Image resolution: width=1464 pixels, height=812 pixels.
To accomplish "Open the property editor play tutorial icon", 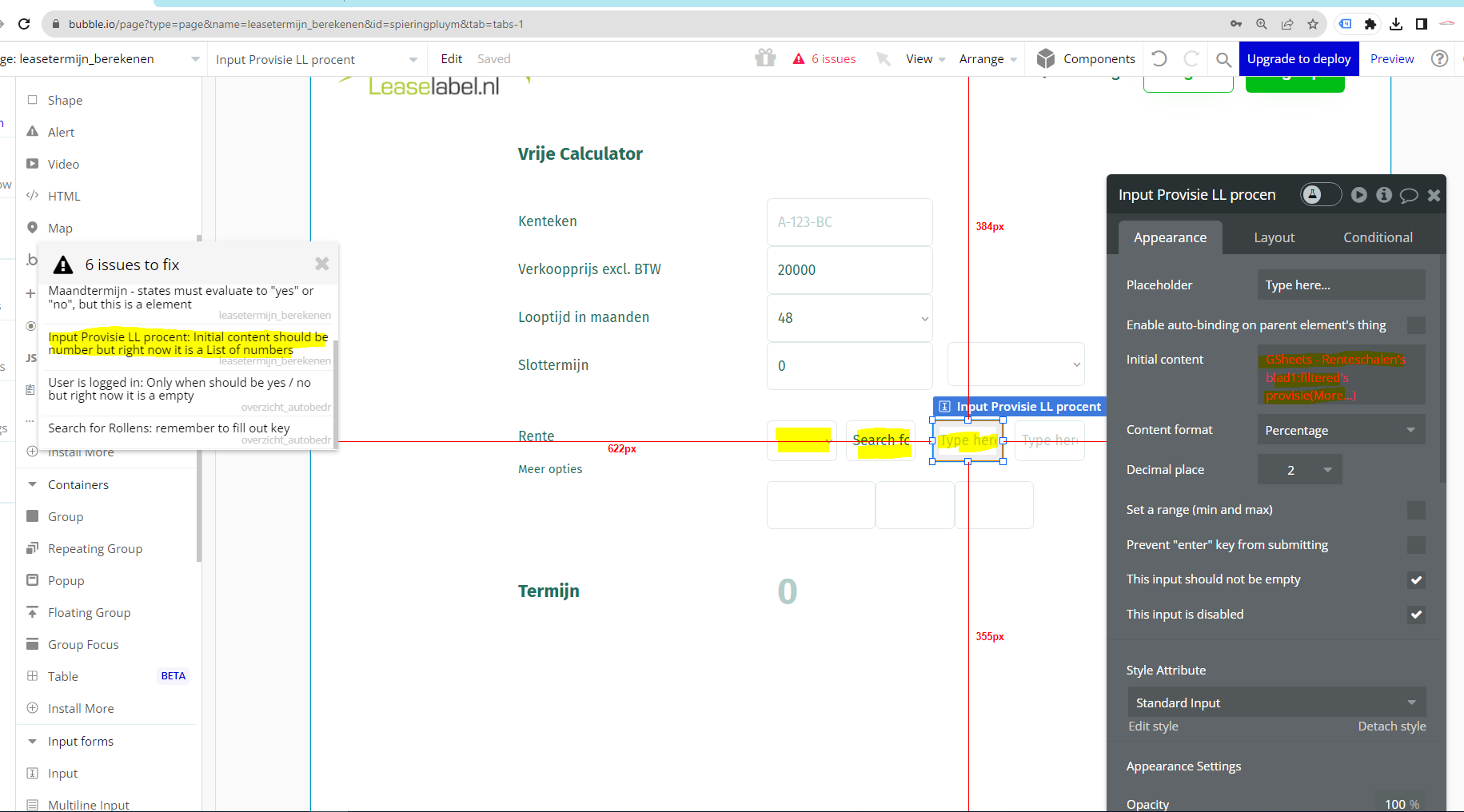I will click(1359, 194).
